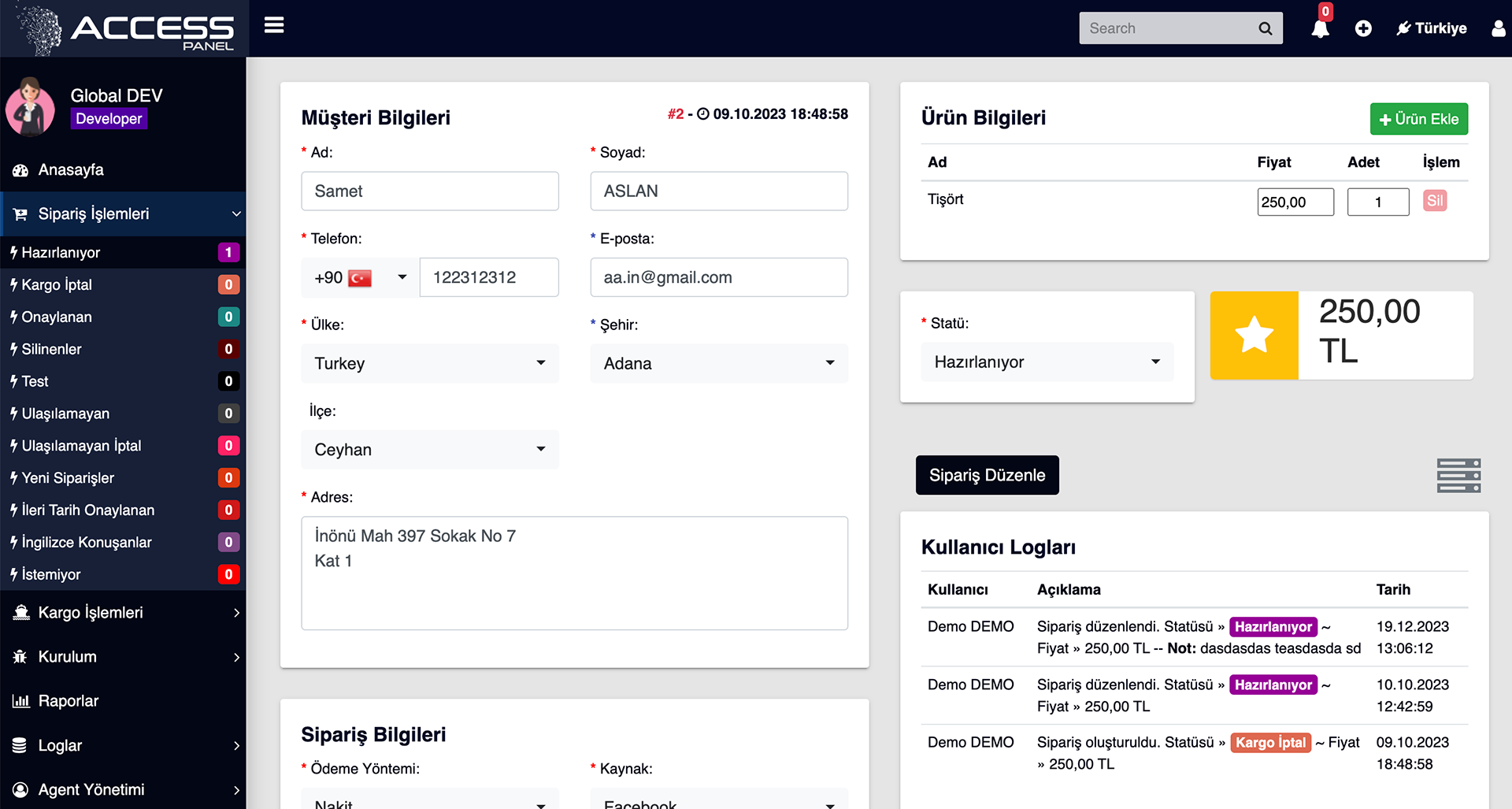
Task: Open the Hazırlanıyor orders list
Action: tap(123, 253)
